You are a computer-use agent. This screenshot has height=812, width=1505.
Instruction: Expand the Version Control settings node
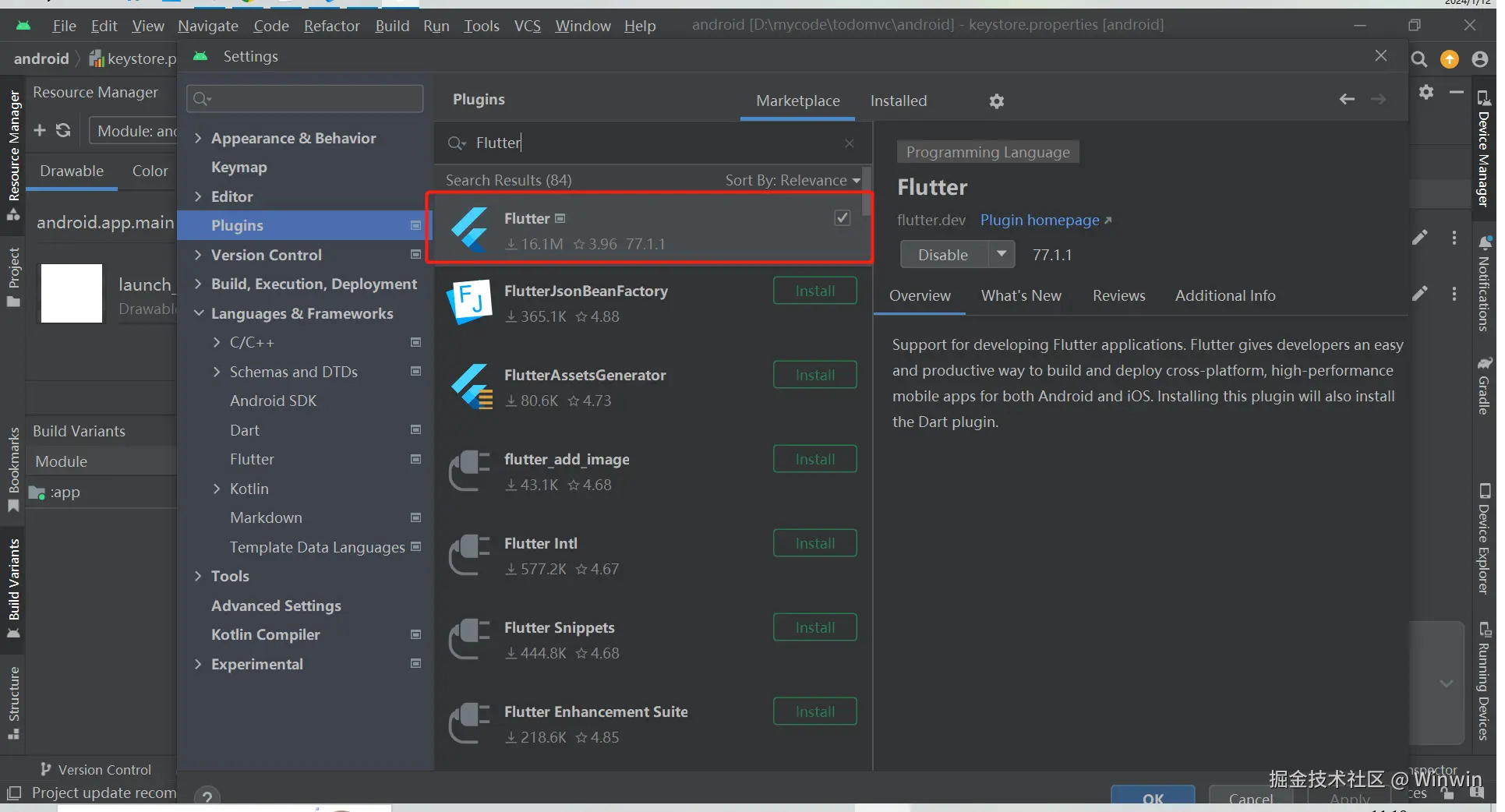tap(198, 256)
